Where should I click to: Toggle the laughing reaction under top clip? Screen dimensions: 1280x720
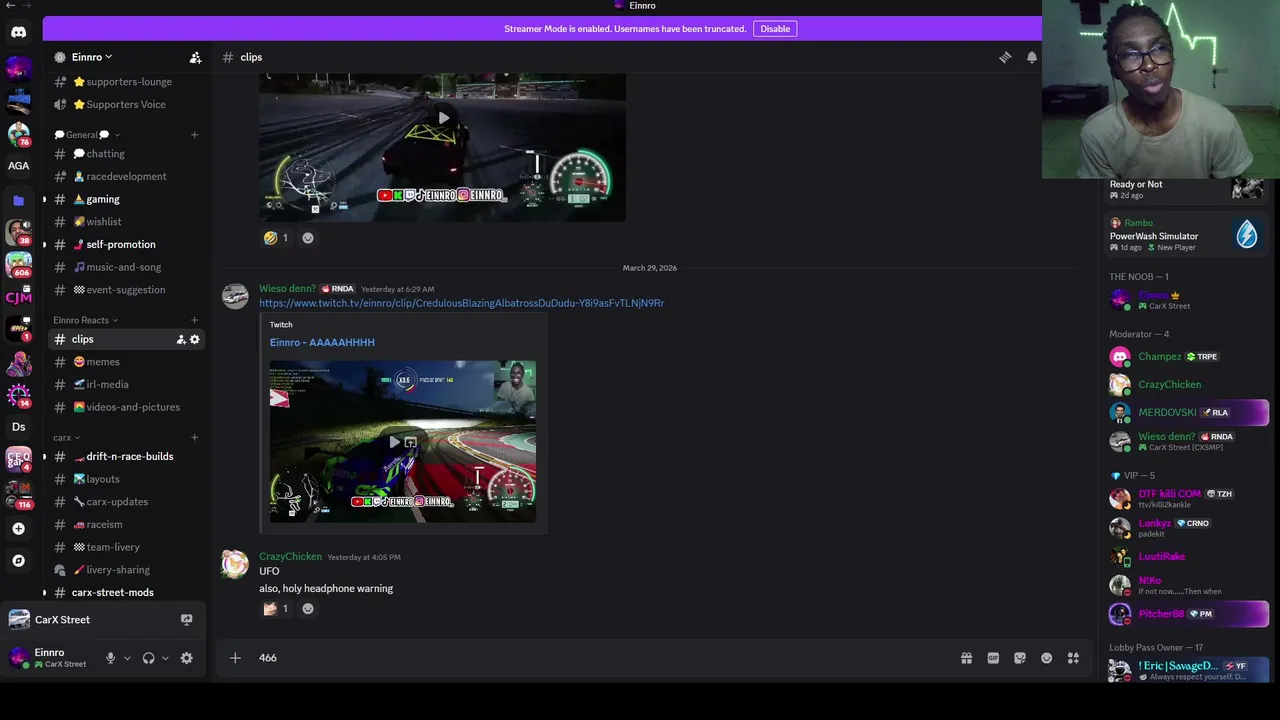(x=276, y=238)
